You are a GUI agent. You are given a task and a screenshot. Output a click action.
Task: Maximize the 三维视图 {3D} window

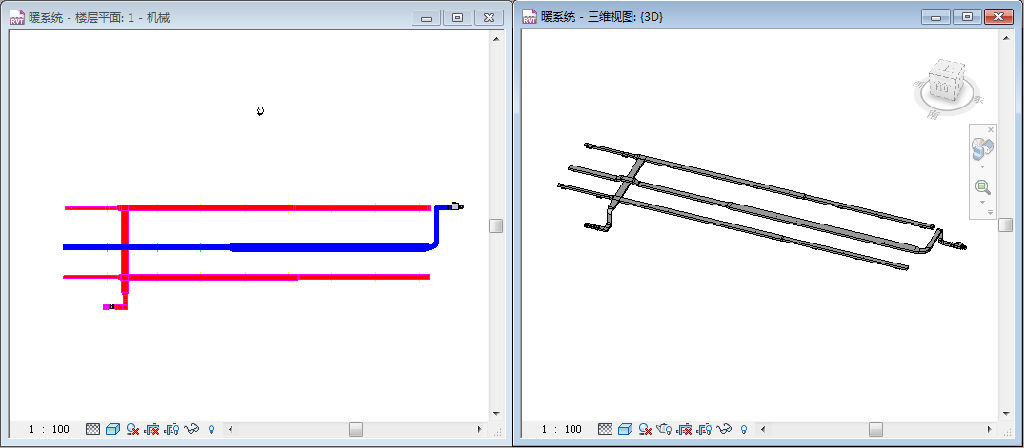click(x=967, y=18)
